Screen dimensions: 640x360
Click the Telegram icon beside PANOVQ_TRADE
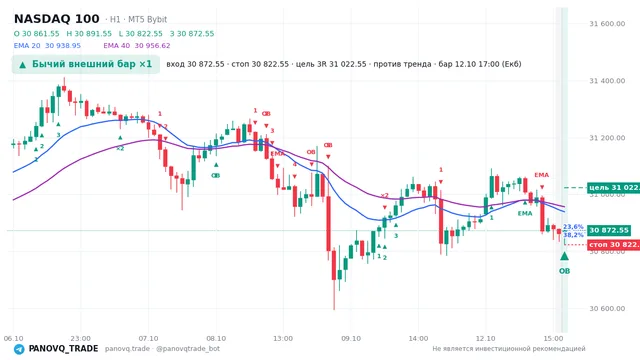pyautogui.click(x=19, y=349)
